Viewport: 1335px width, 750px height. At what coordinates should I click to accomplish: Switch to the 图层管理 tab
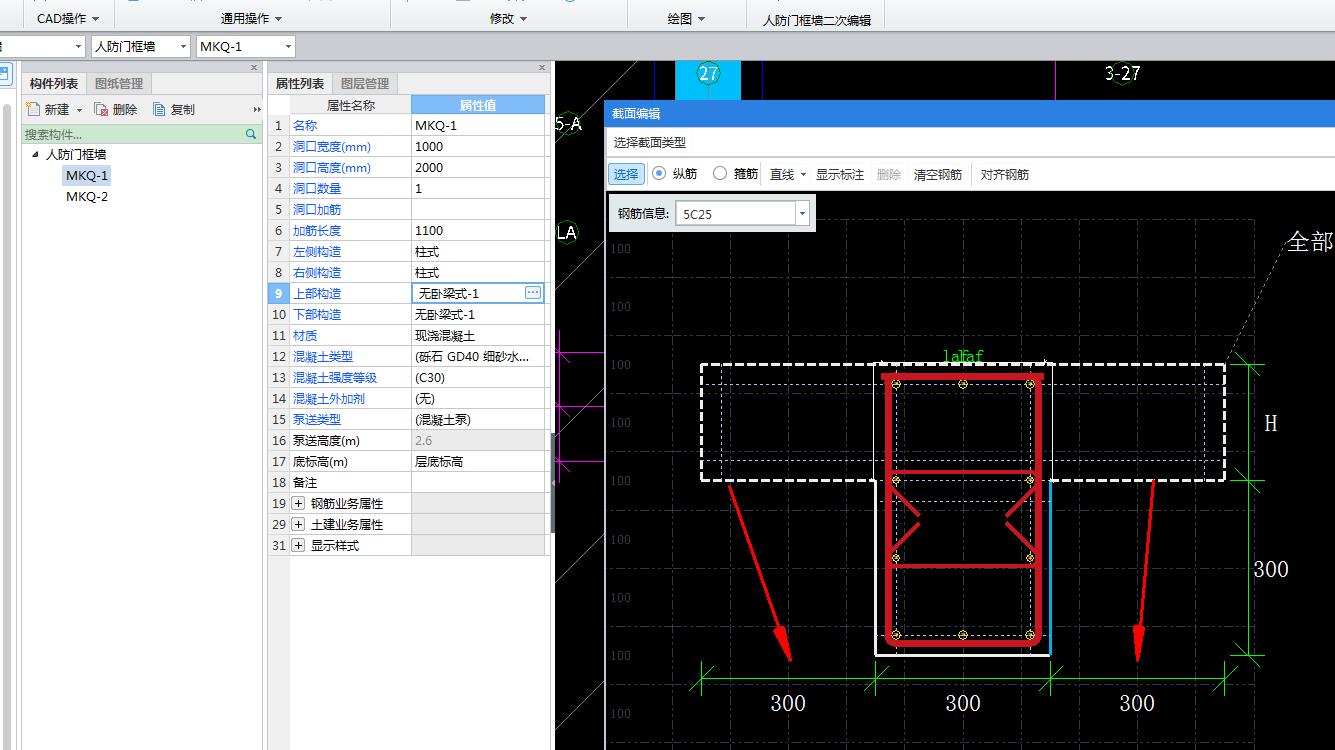(365, 83)
